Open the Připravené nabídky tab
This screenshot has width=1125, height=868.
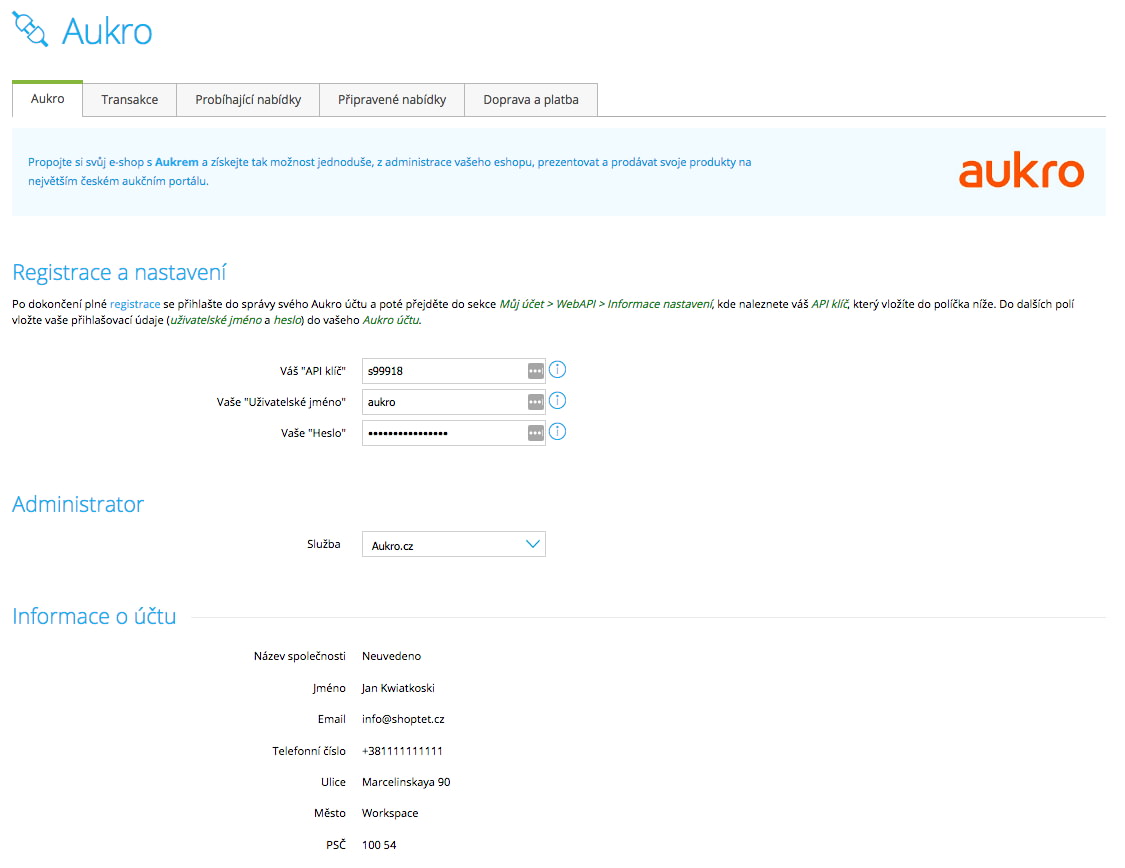(x=392, y=100)
